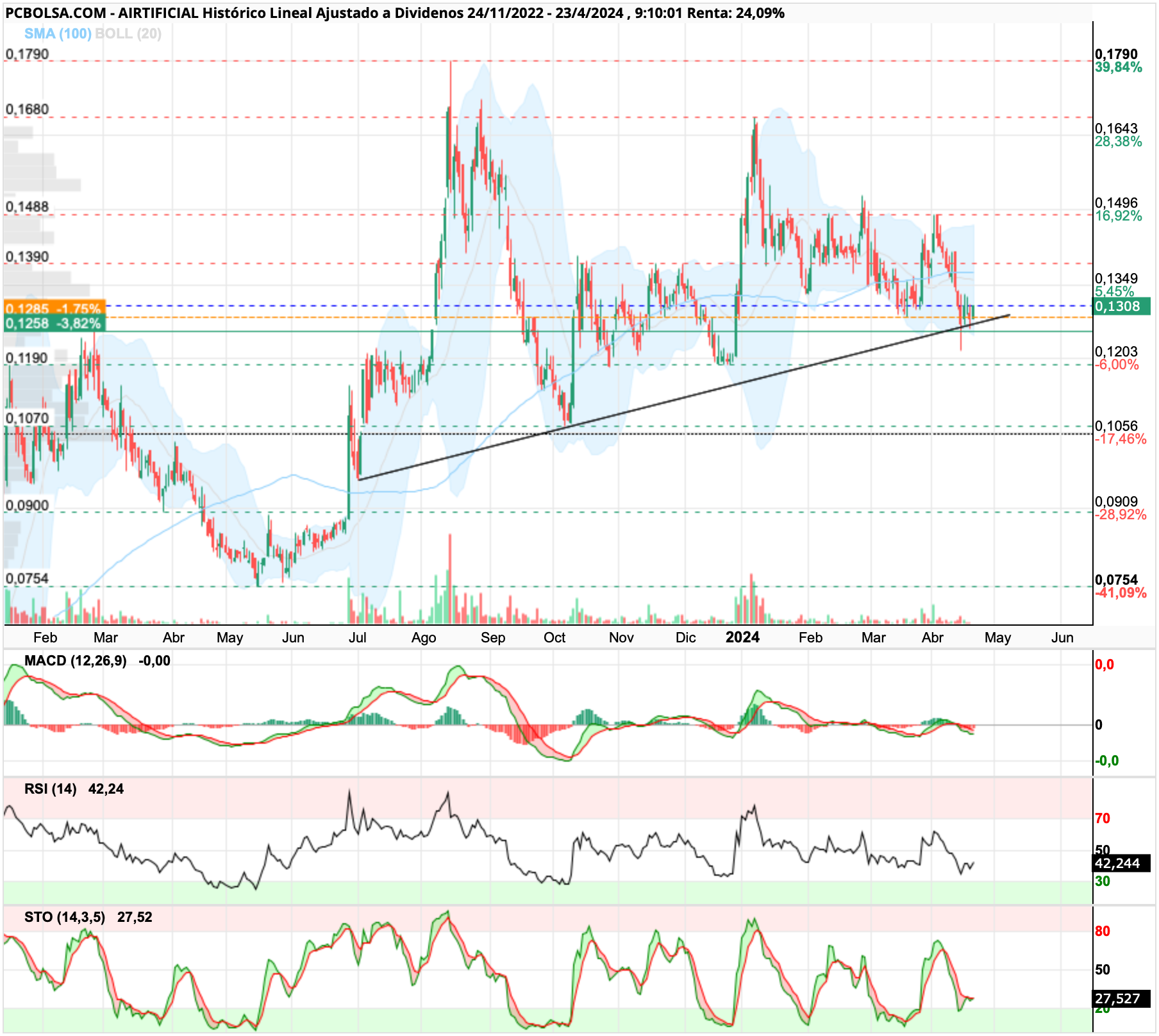Click the MACD (12,26,9) panel label

tap(75, 660)
